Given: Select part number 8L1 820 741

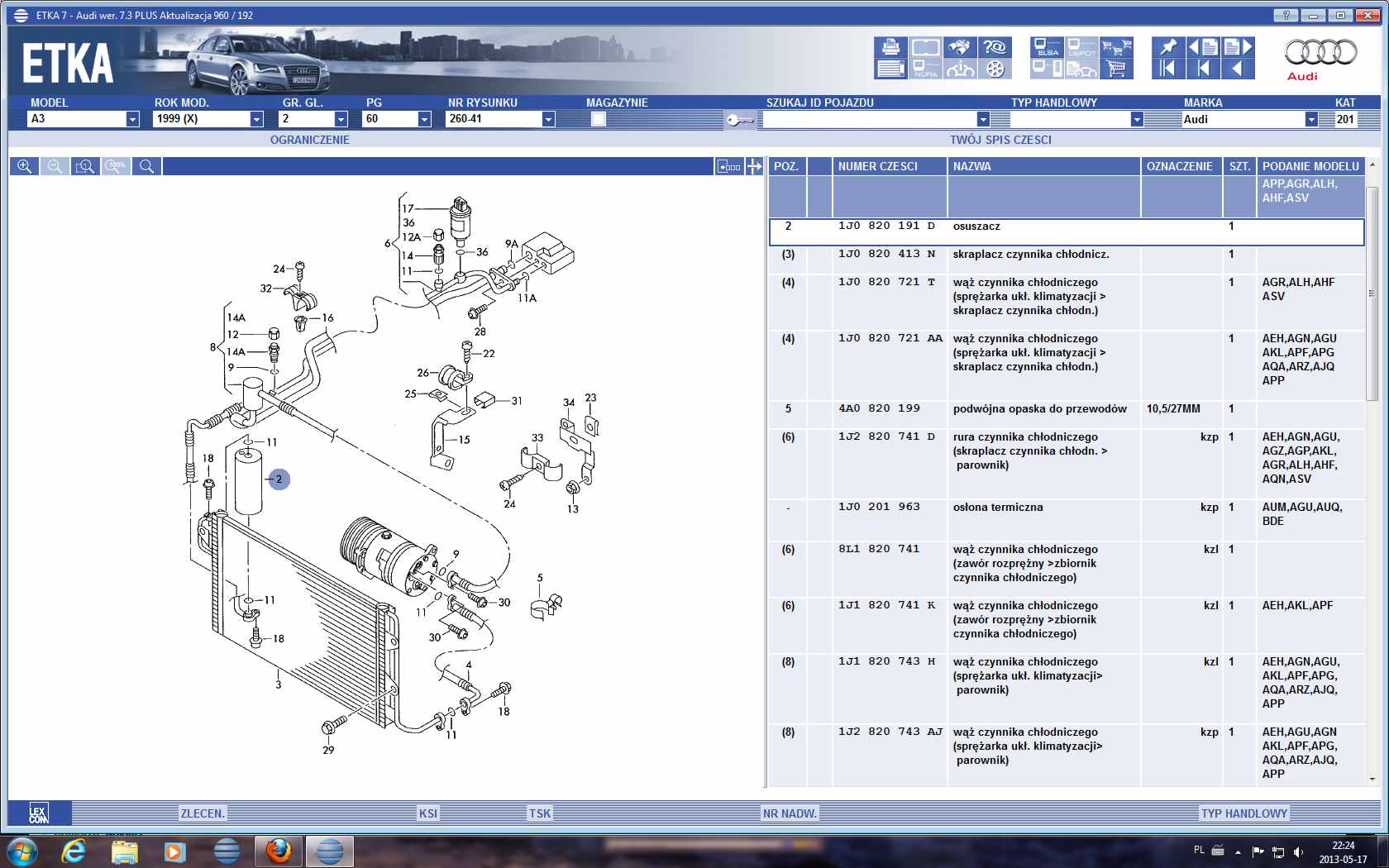Looking at the screenshot, I should [x=879, y=549].
